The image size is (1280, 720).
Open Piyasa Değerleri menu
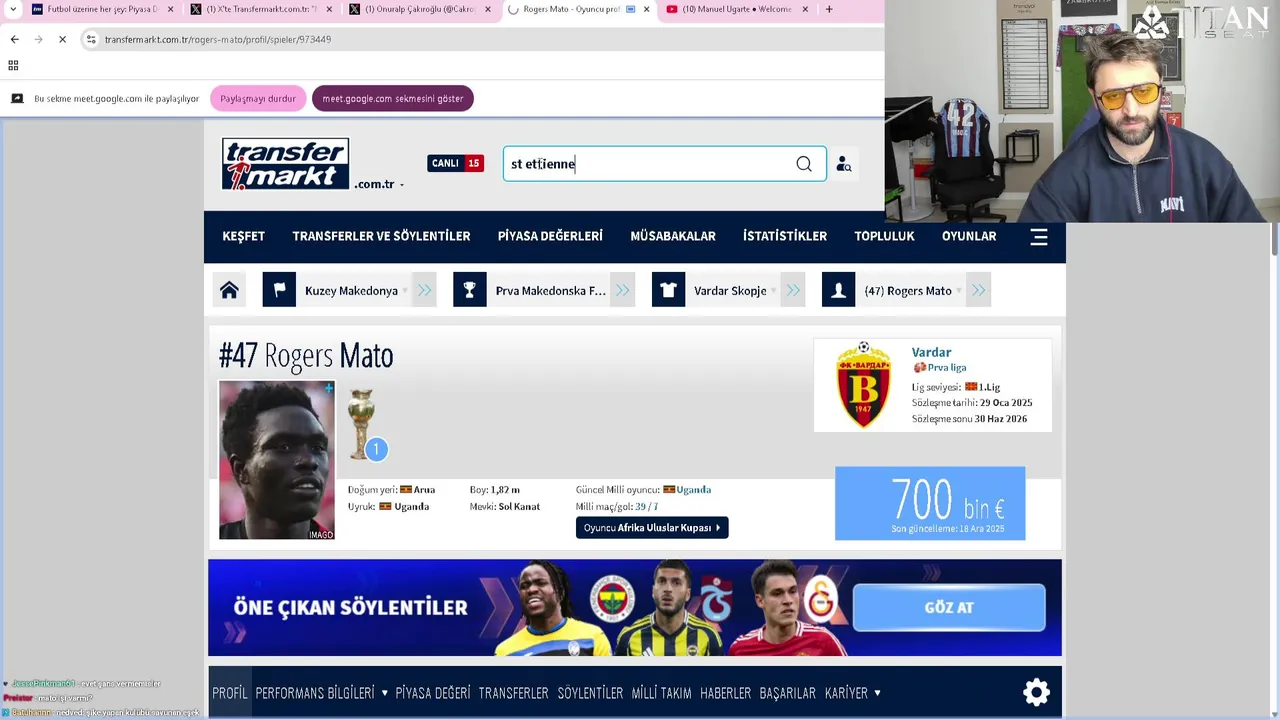(550, 236)
